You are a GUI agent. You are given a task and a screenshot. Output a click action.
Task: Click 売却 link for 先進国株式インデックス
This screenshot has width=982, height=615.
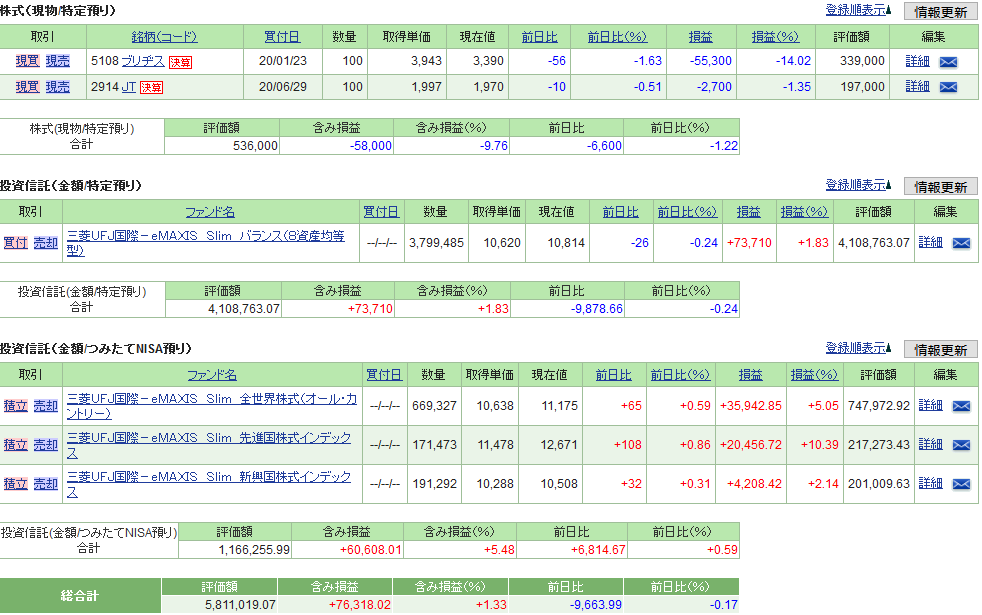click(46, 444)
